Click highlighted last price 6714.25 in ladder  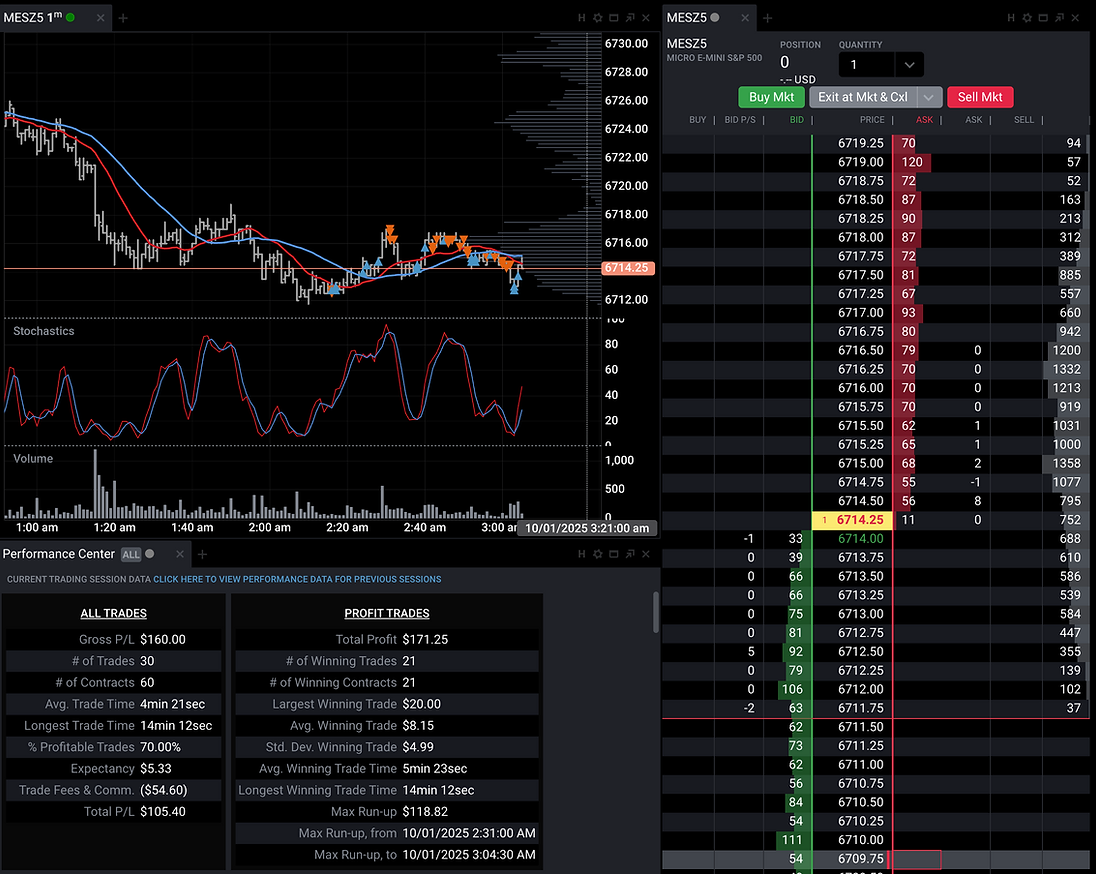click(x=852, y=520)
